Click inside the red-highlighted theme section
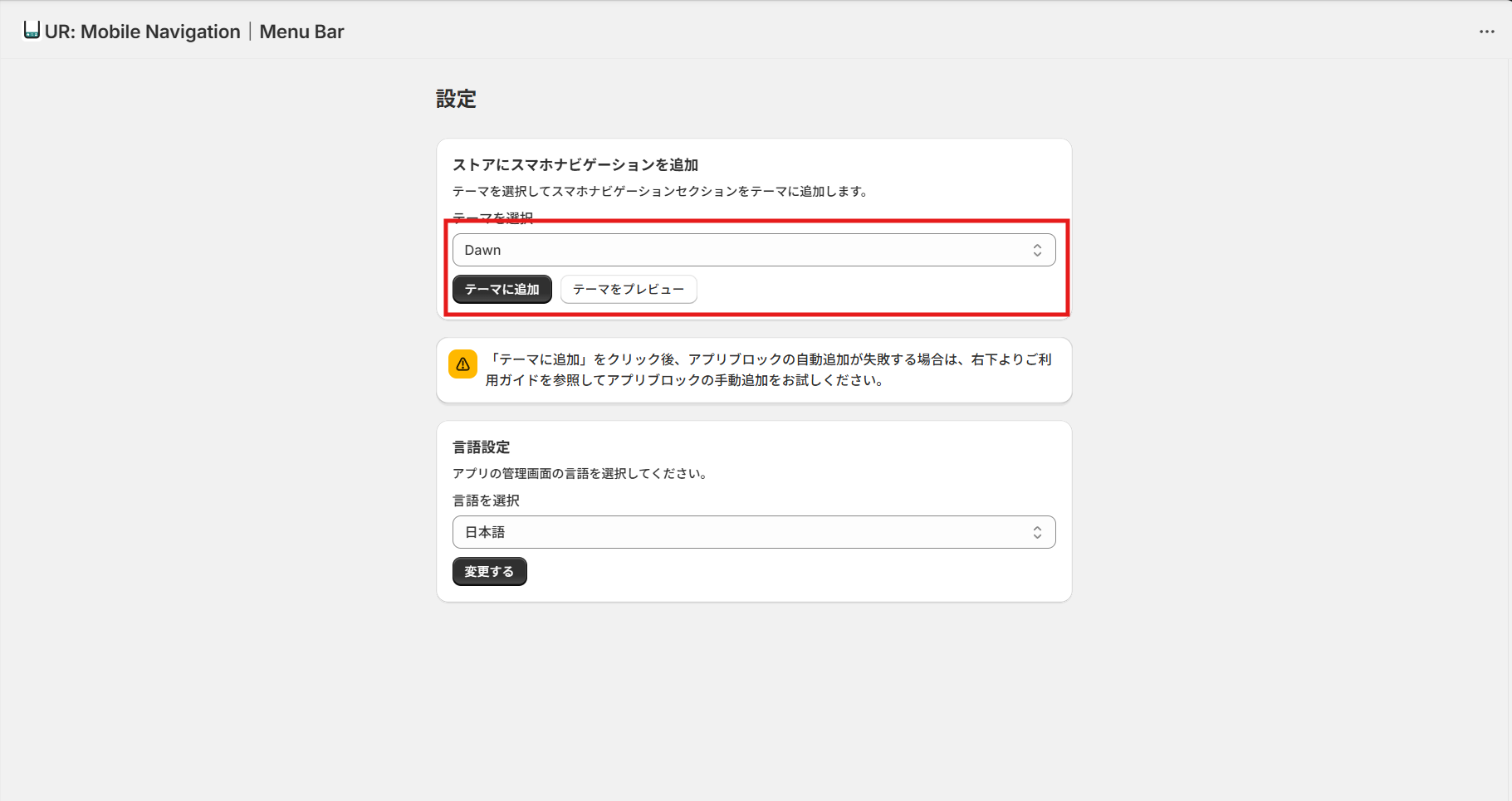The width and height of the screenshot is (1512, 801). point(754,267)
